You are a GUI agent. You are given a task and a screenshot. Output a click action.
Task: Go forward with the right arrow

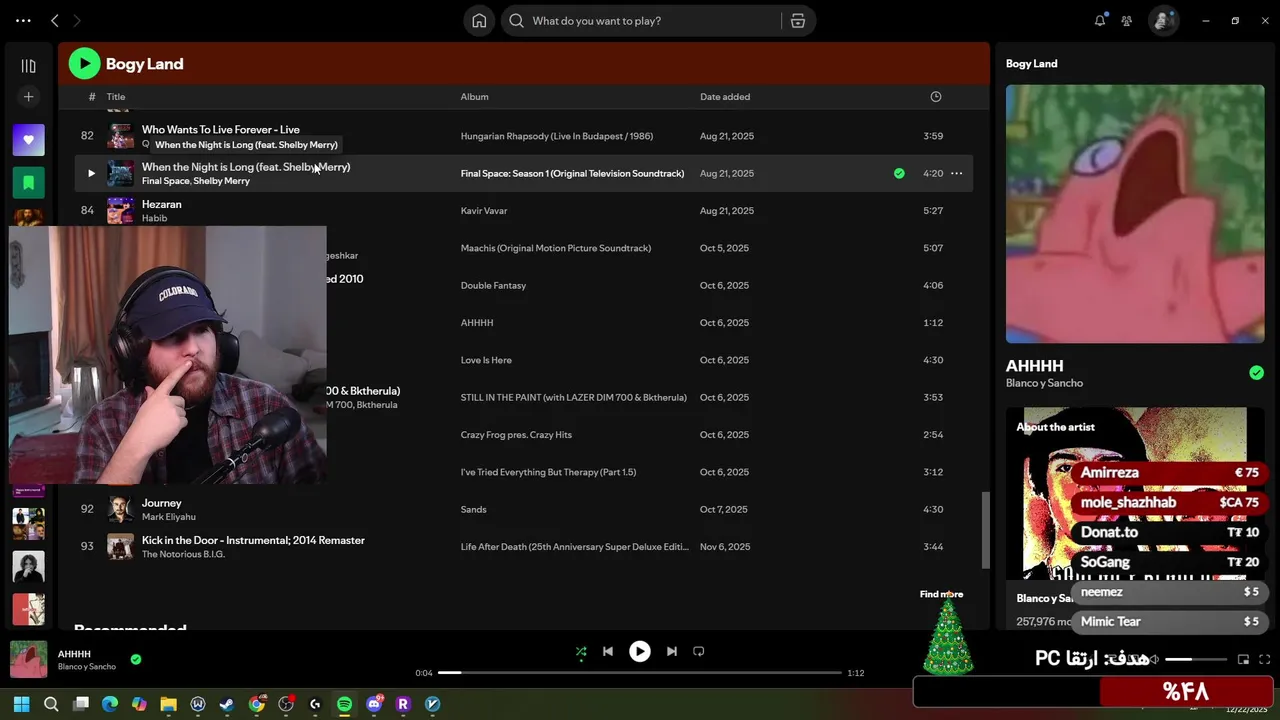pos(76,20)
